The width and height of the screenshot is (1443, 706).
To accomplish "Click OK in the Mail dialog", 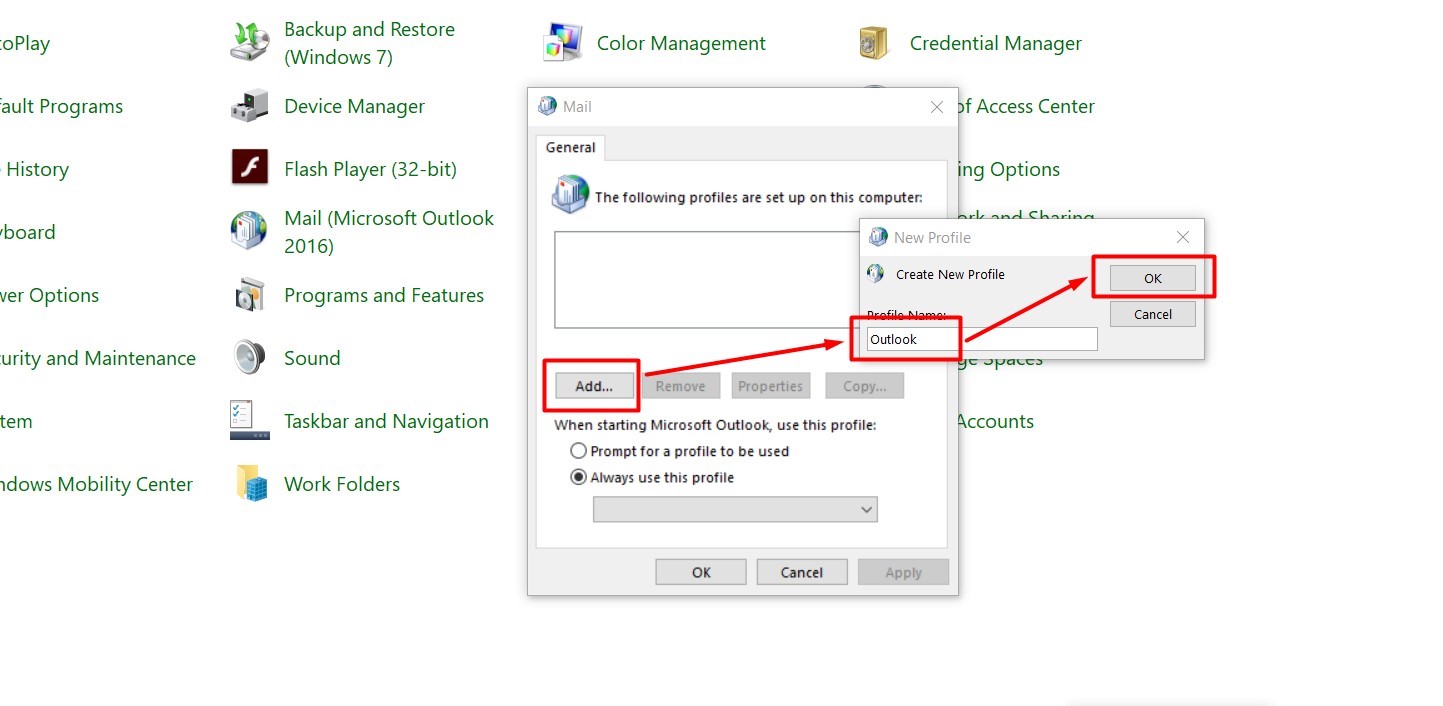I will pos(701,572).
